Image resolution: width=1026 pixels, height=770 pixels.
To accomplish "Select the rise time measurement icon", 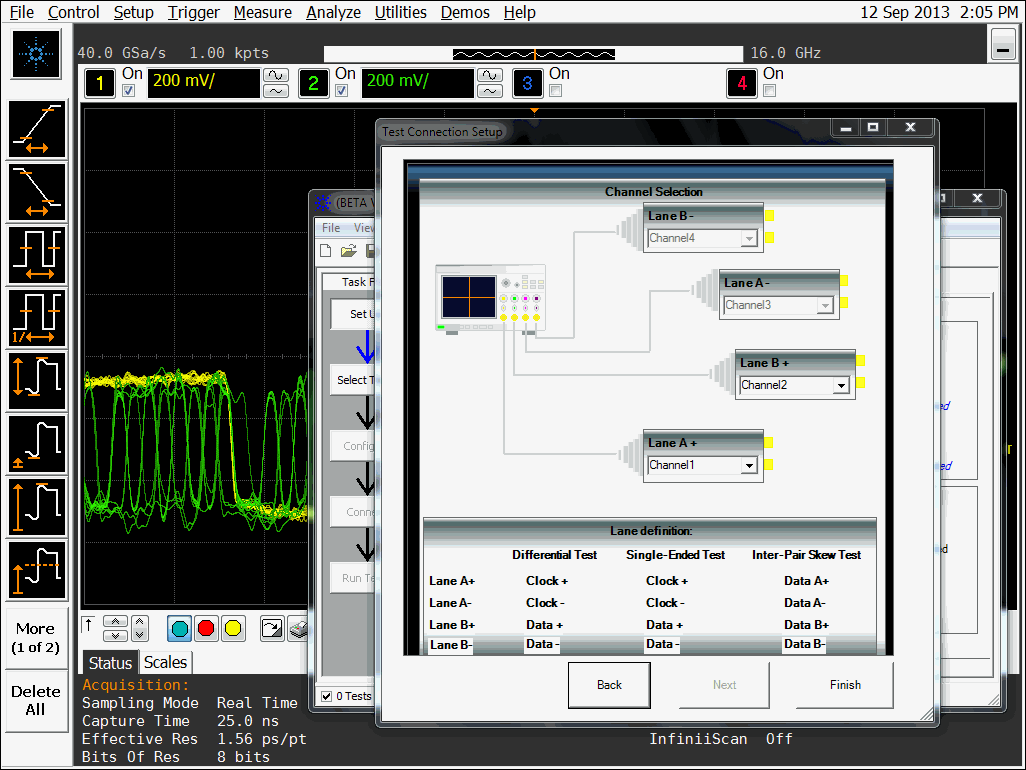I will point(38,130).
